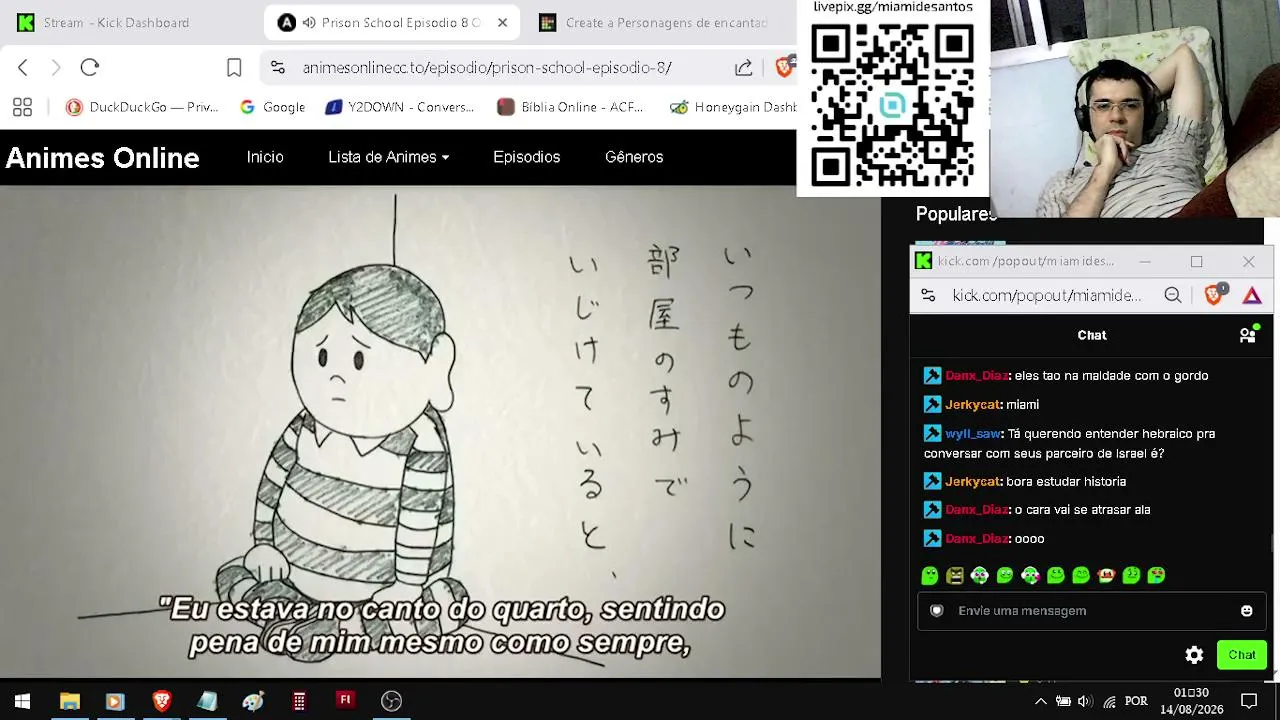
Task: Open site settings icon in main address bar
Action: [x=278, y=67]
